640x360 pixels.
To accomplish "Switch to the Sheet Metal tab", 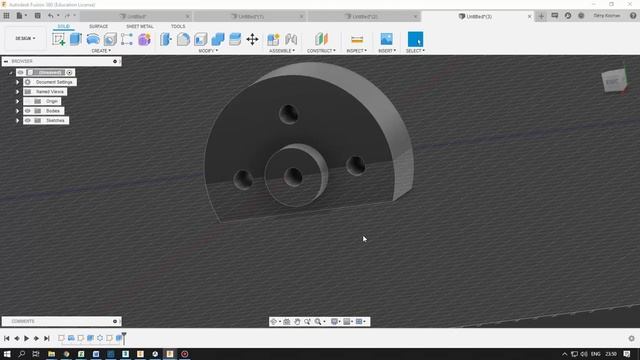I will coord(140,26).
